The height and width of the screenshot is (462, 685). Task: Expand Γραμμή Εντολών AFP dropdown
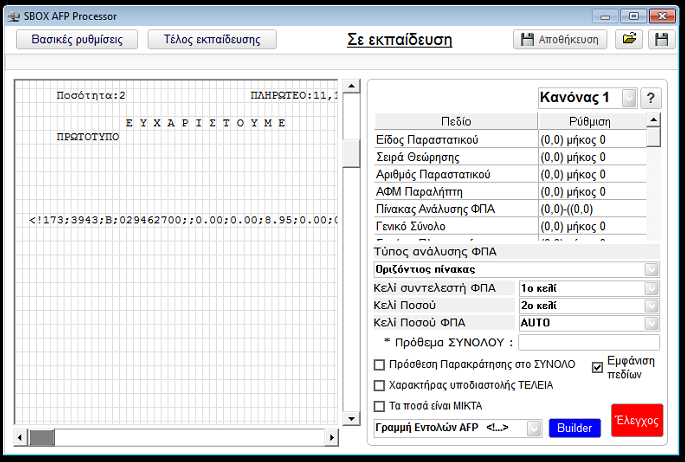pos(534,428)
